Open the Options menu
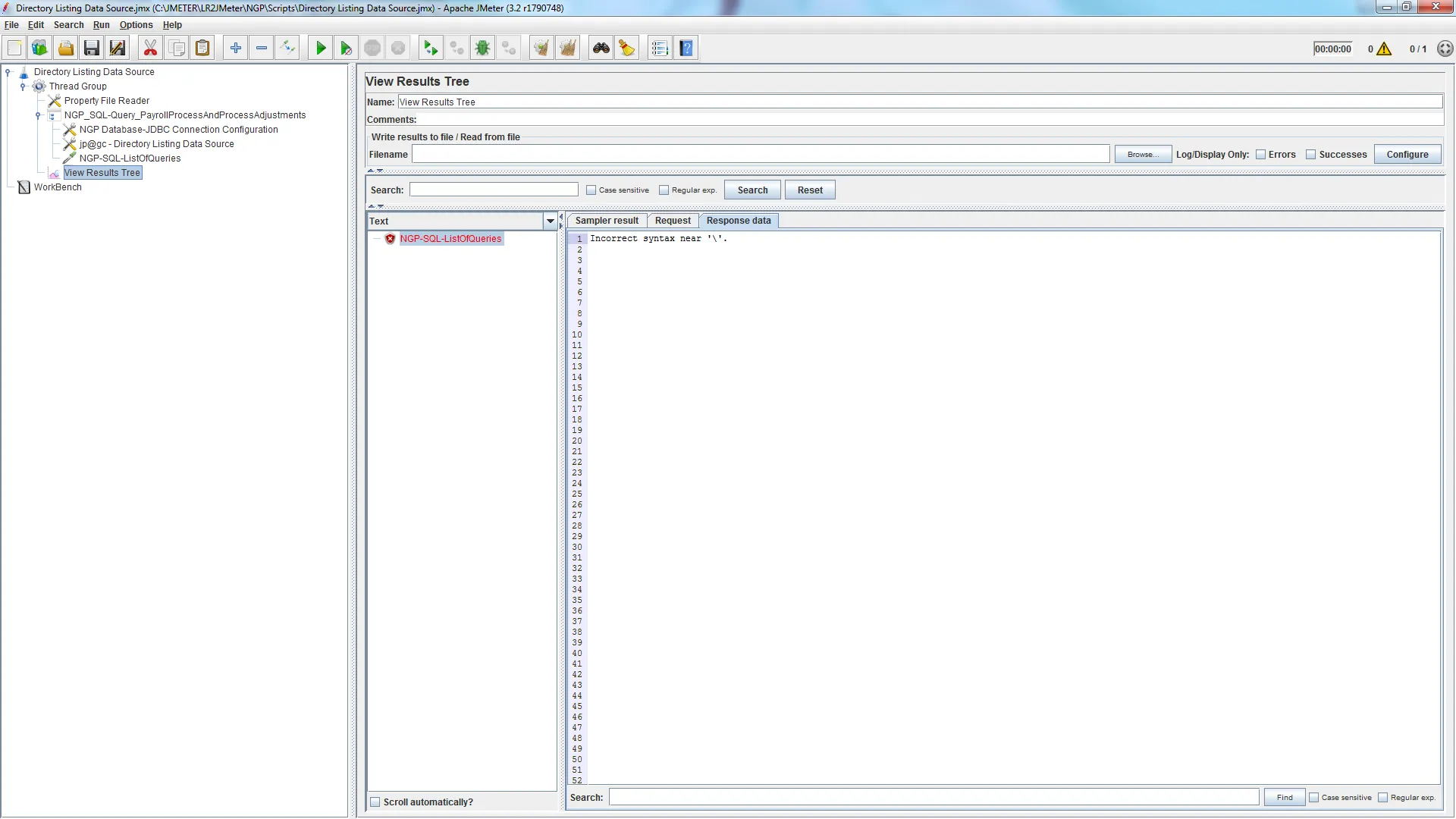 pos(136,25)
